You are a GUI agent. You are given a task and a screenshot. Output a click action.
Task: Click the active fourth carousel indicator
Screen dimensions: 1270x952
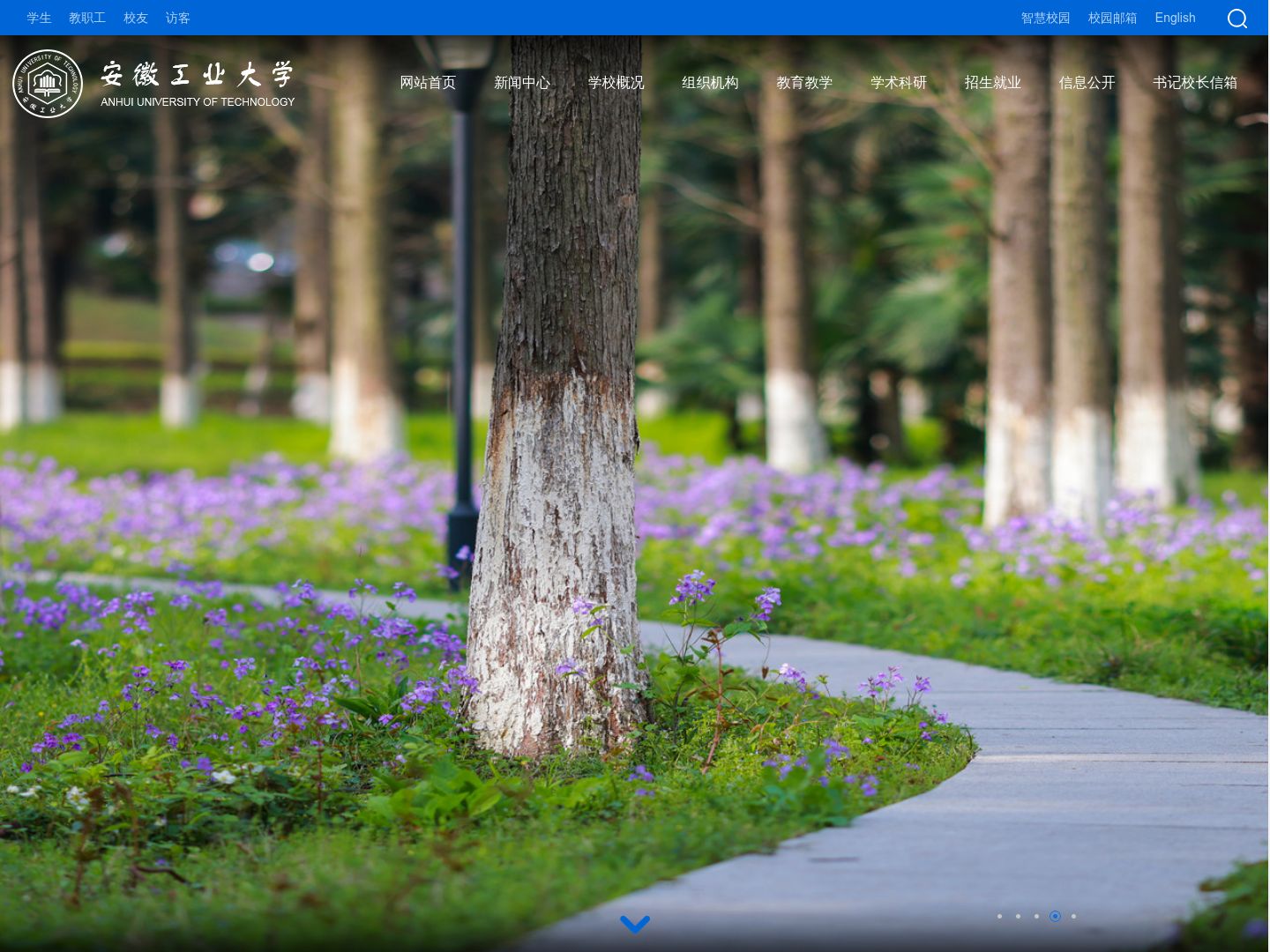(x=1055, y=916)
